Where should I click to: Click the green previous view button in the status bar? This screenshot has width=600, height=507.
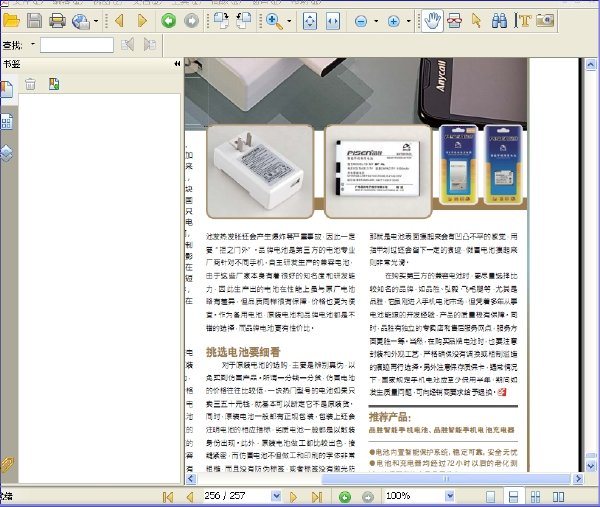(x=345, y=497)
